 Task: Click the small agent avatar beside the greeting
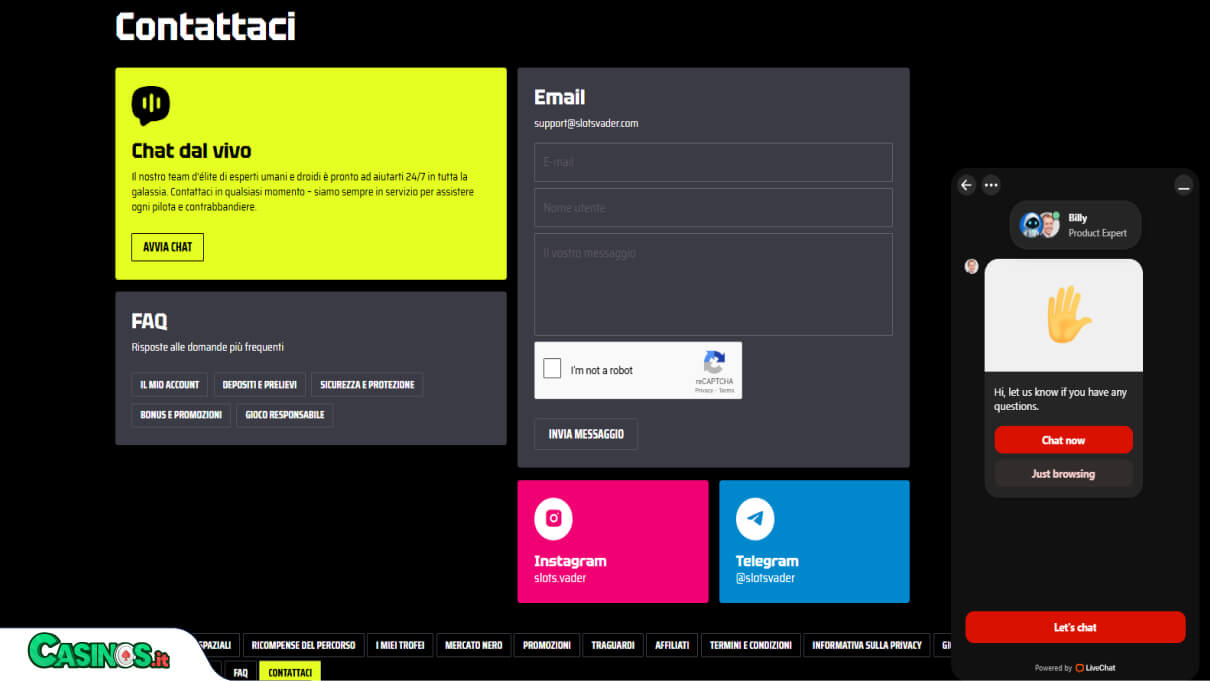coord(971,266)
